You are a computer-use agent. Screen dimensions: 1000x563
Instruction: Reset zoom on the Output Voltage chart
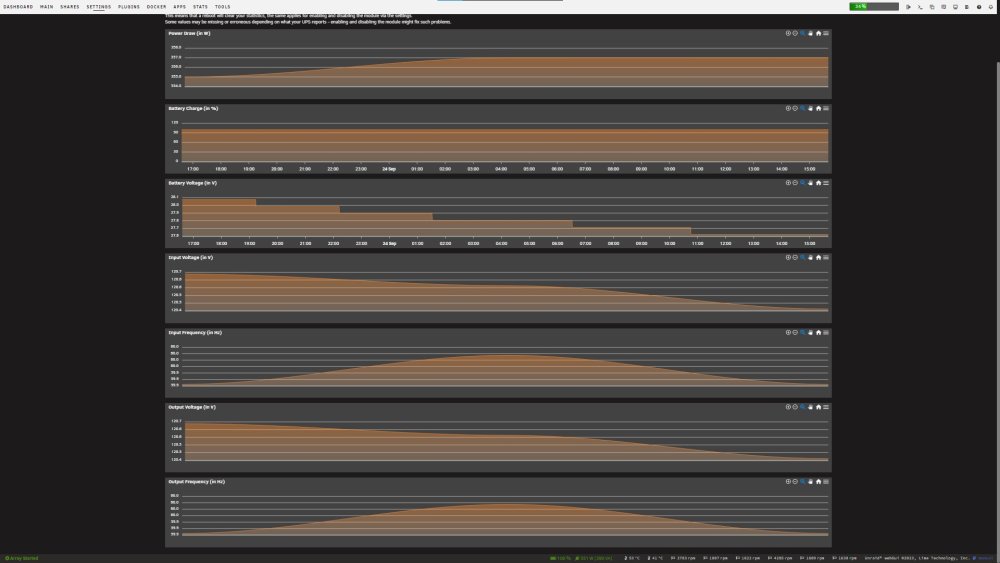pos(818,407)
